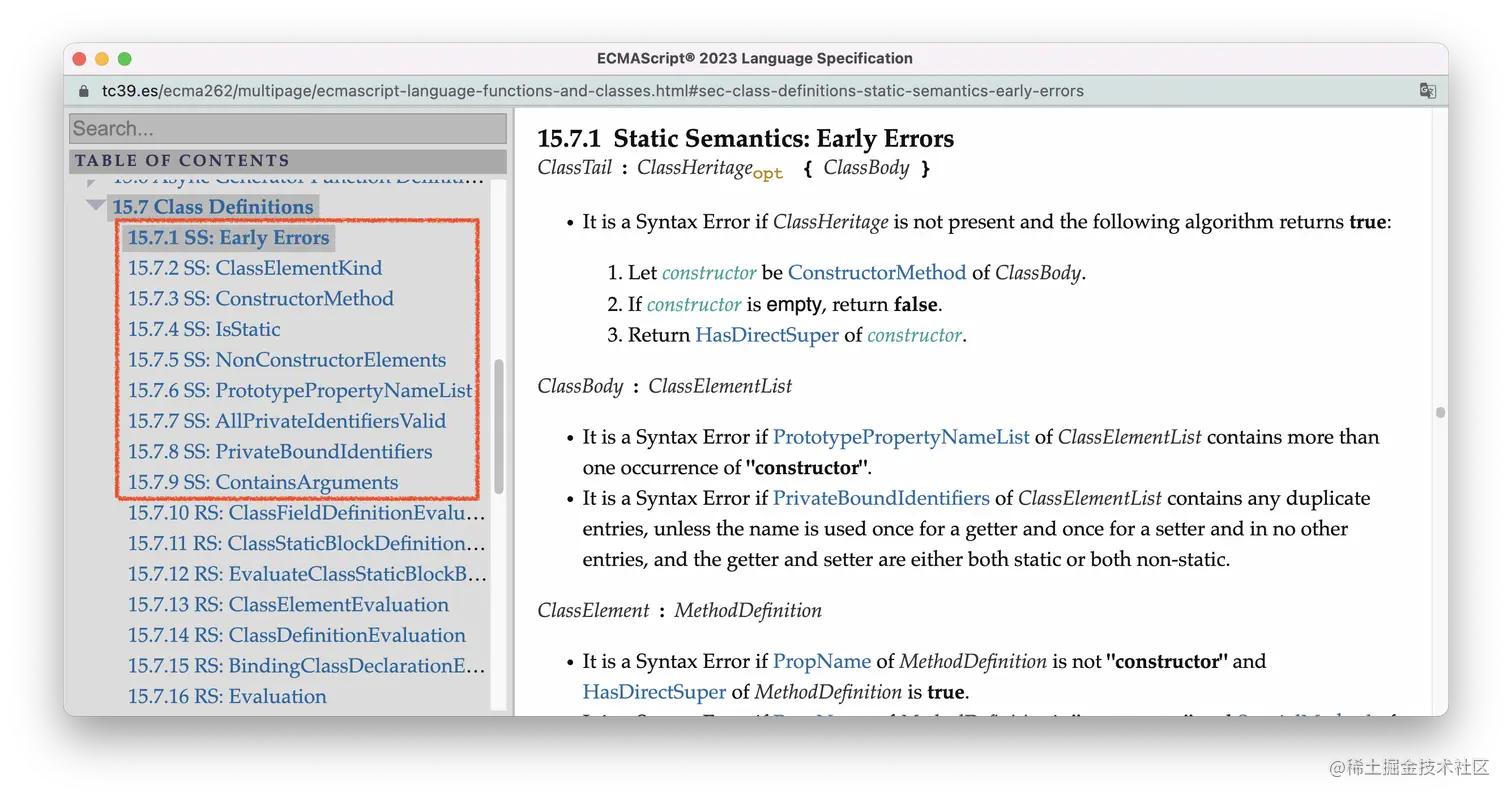
Task: Open HasDirectSuper link before MethodDefinition is true
Action: 654,692
